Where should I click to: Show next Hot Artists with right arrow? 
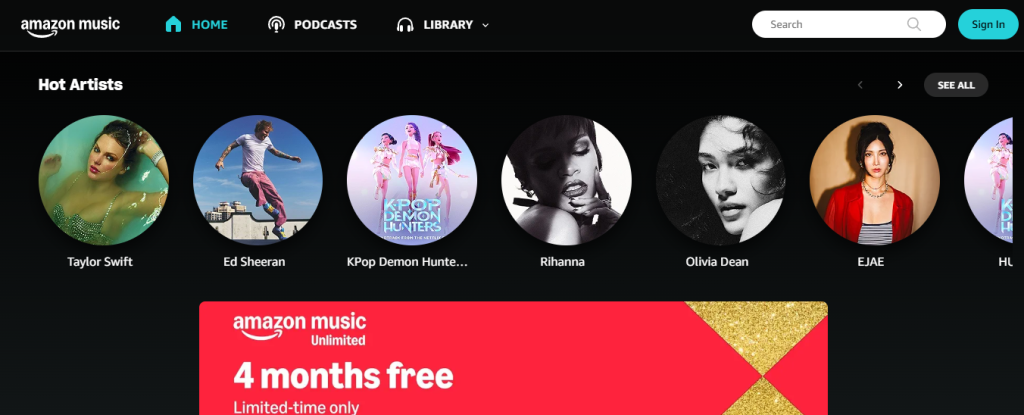point(900,85)
